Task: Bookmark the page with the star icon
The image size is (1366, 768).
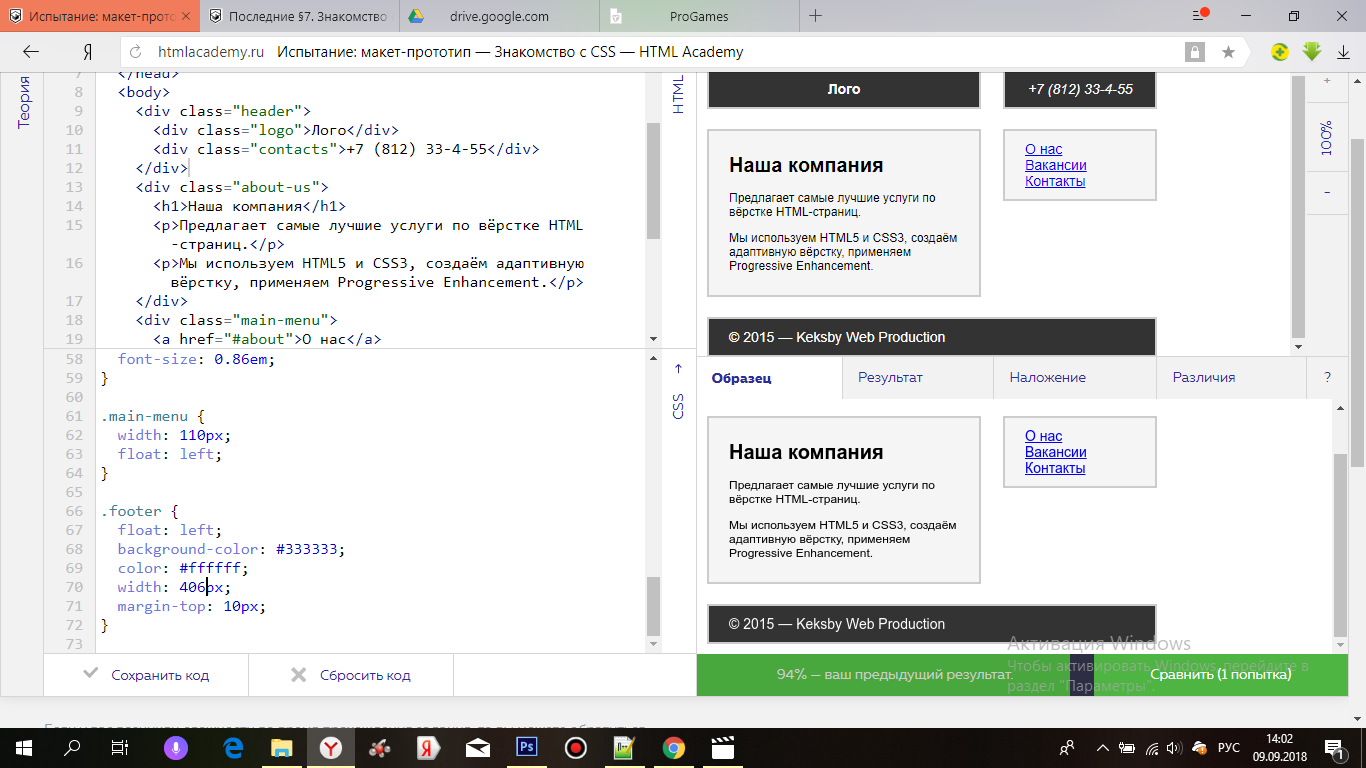Action: [x=1228, y=52]
